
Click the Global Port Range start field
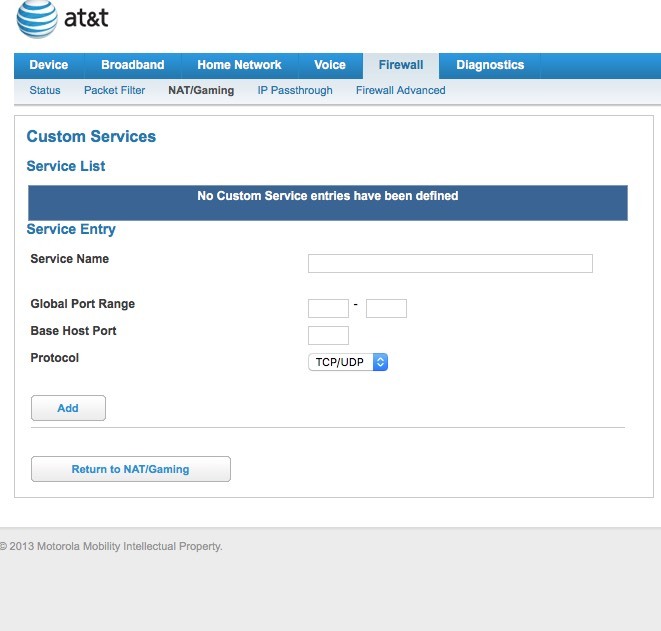tap(328, 309)
